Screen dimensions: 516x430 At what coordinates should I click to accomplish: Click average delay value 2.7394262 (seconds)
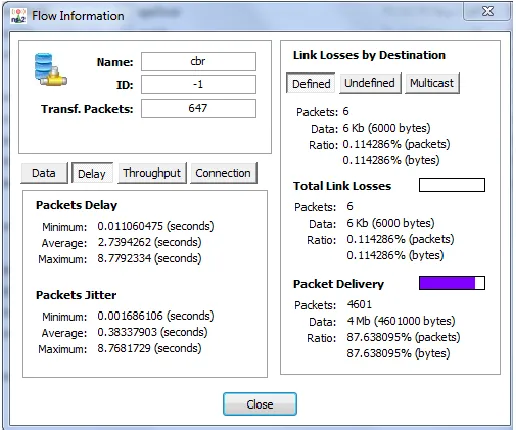pyautogui.click(x=149, y=242)
